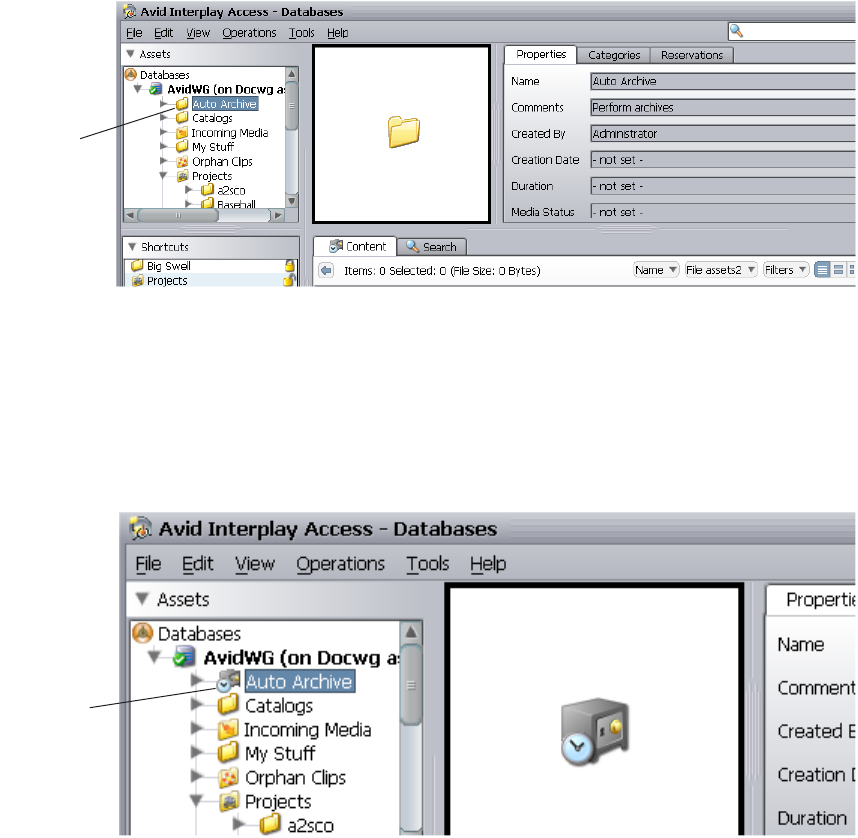The image size is (858, 838).
Task: Open the Operations menu in top window
Action: point(249,33)
